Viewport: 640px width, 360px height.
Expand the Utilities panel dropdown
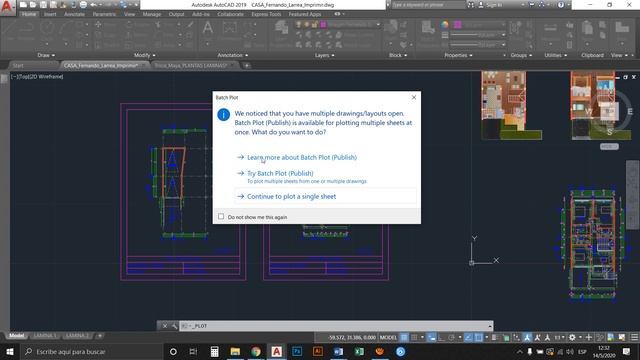[x=556, y=55]
